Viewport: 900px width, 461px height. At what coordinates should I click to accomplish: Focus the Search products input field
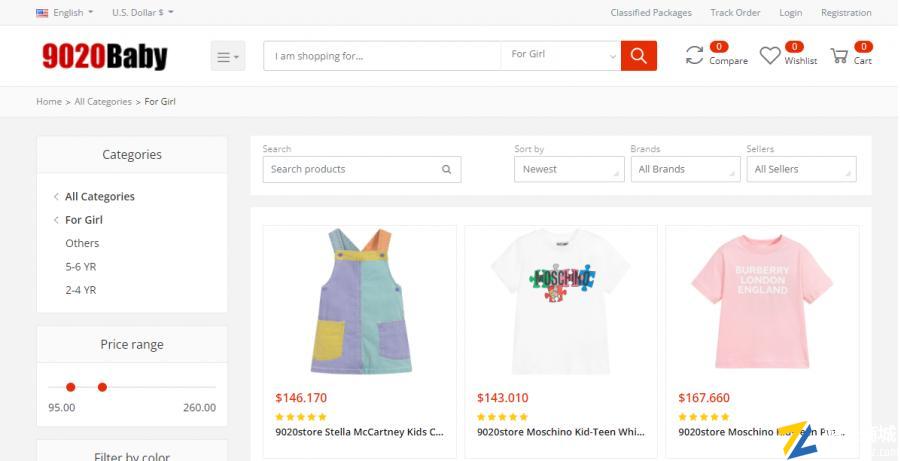point(362,169)
